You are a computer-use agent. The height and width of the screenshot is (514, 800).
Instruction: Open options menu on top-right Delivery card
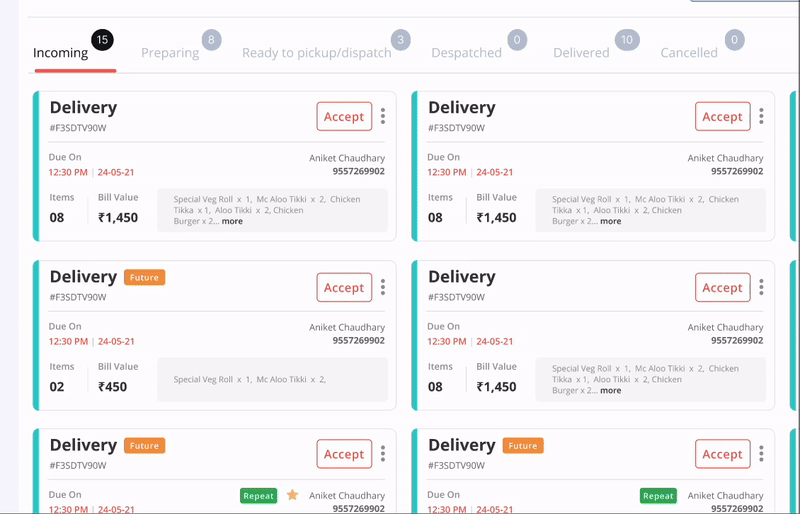coord(761,117)
